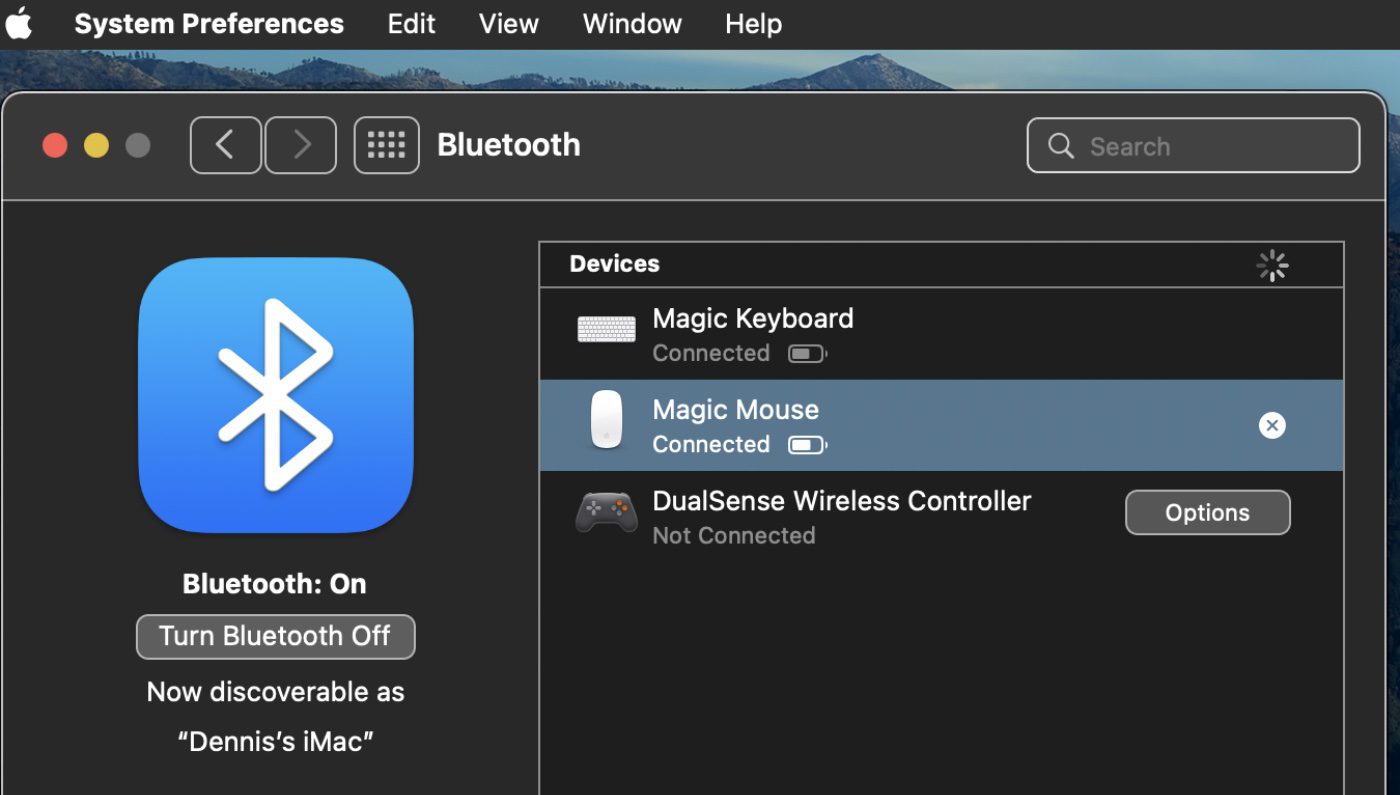Viewport: 1400px width, 795px height.
Task: Click the Magic Keyboard device icon
Action: point(606,329)
